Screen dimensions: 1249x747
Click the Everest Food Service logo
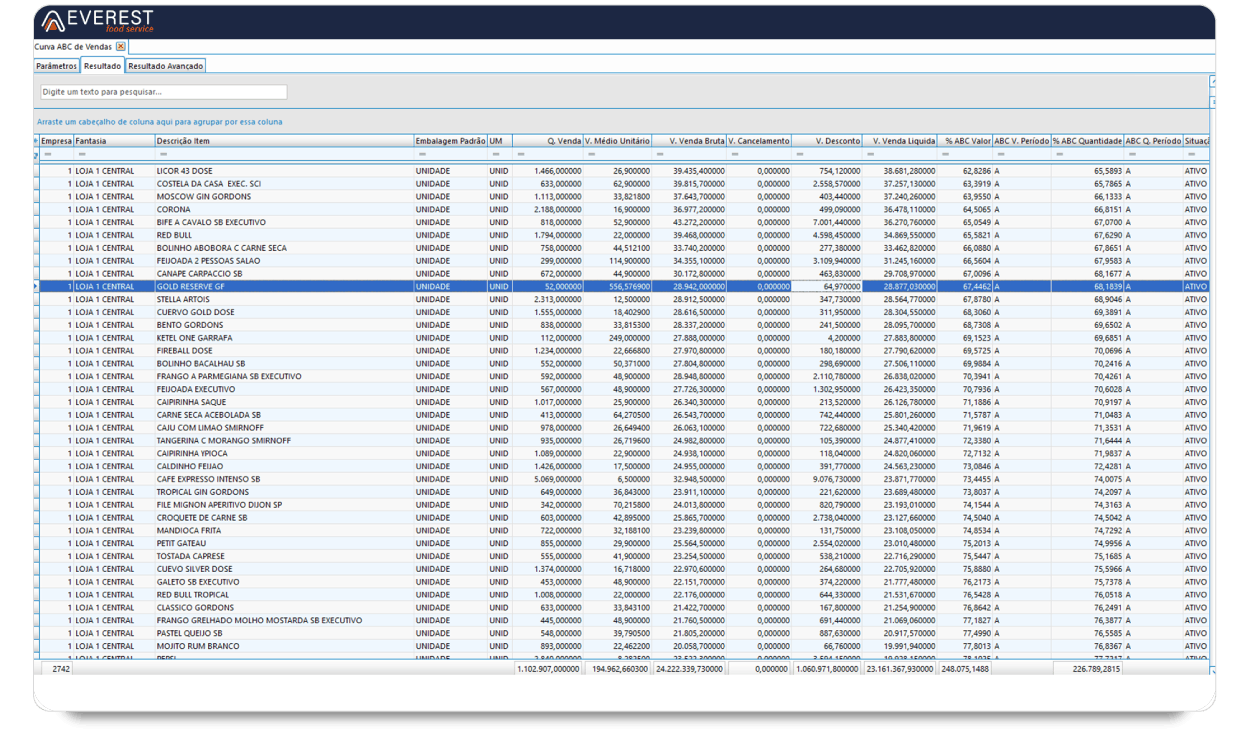pos(97,21)
